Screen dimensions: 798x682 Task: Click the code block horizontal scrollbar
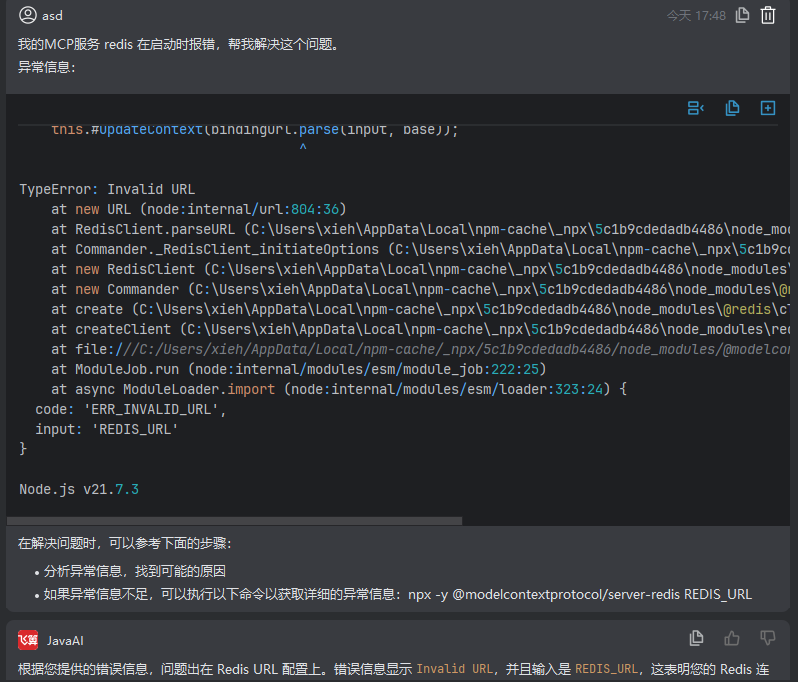coord(234,520)
